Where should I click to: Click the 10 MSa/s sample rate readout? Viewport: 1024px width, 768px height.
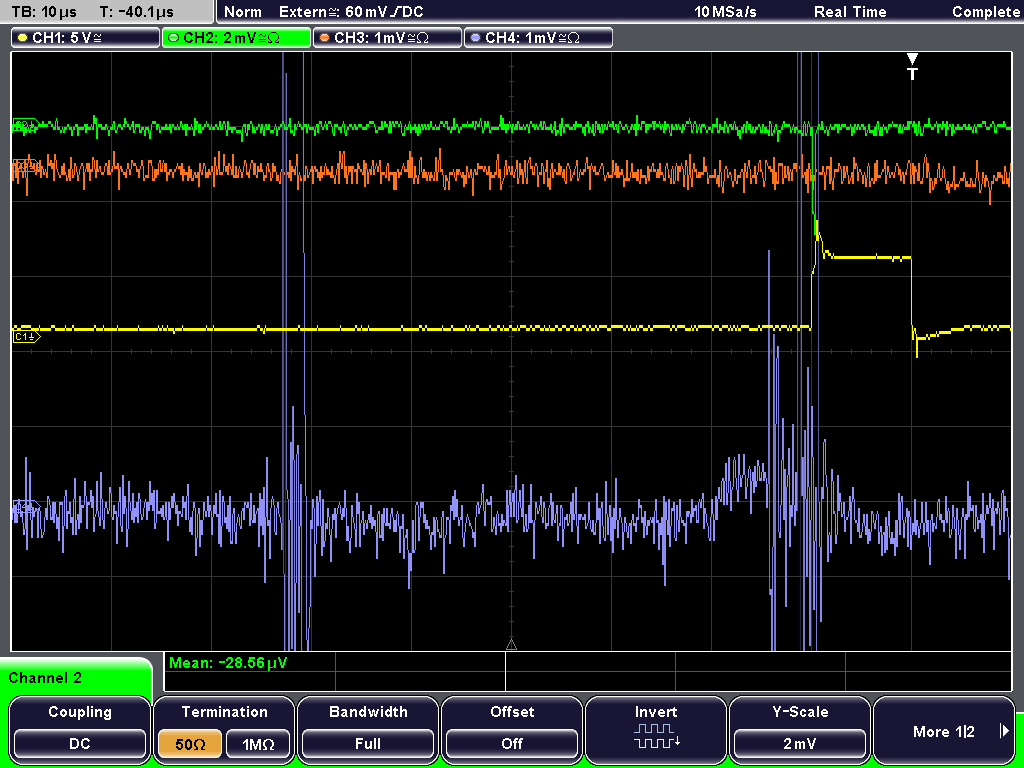[726, 12]
